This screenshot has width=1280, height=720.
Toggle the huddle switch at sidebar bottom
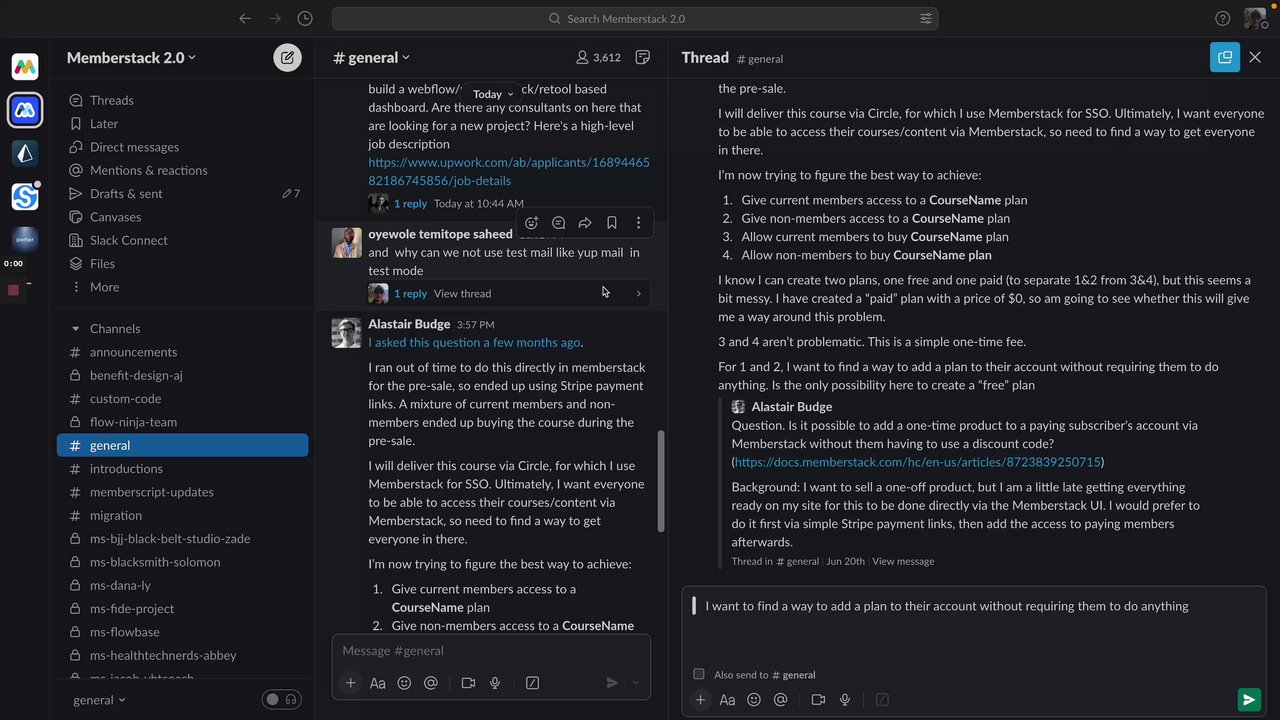point(281,700)
